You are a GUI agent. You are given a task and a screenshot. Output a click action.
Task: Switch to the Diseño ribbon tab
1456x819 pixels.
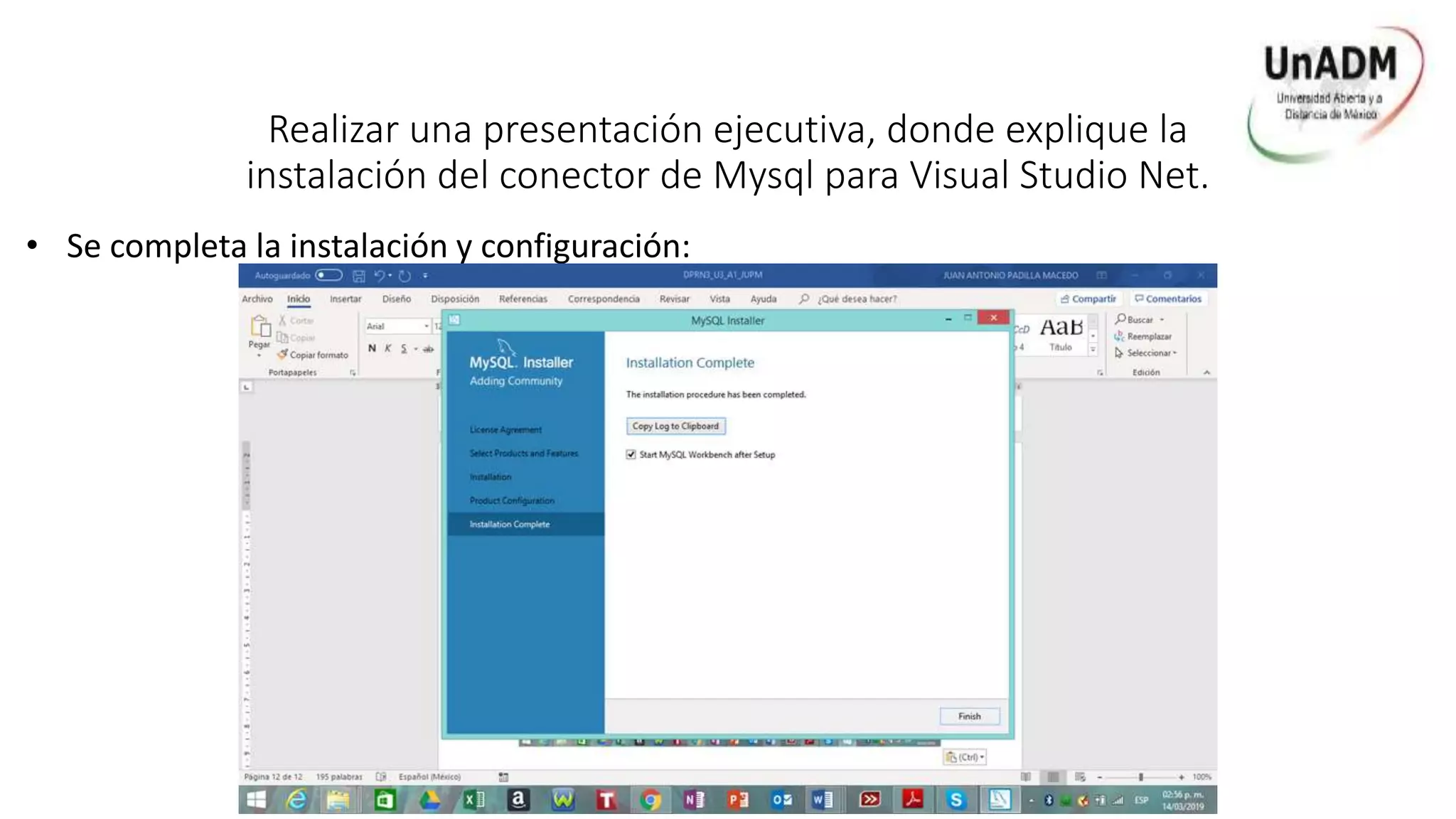coord(397,299)
